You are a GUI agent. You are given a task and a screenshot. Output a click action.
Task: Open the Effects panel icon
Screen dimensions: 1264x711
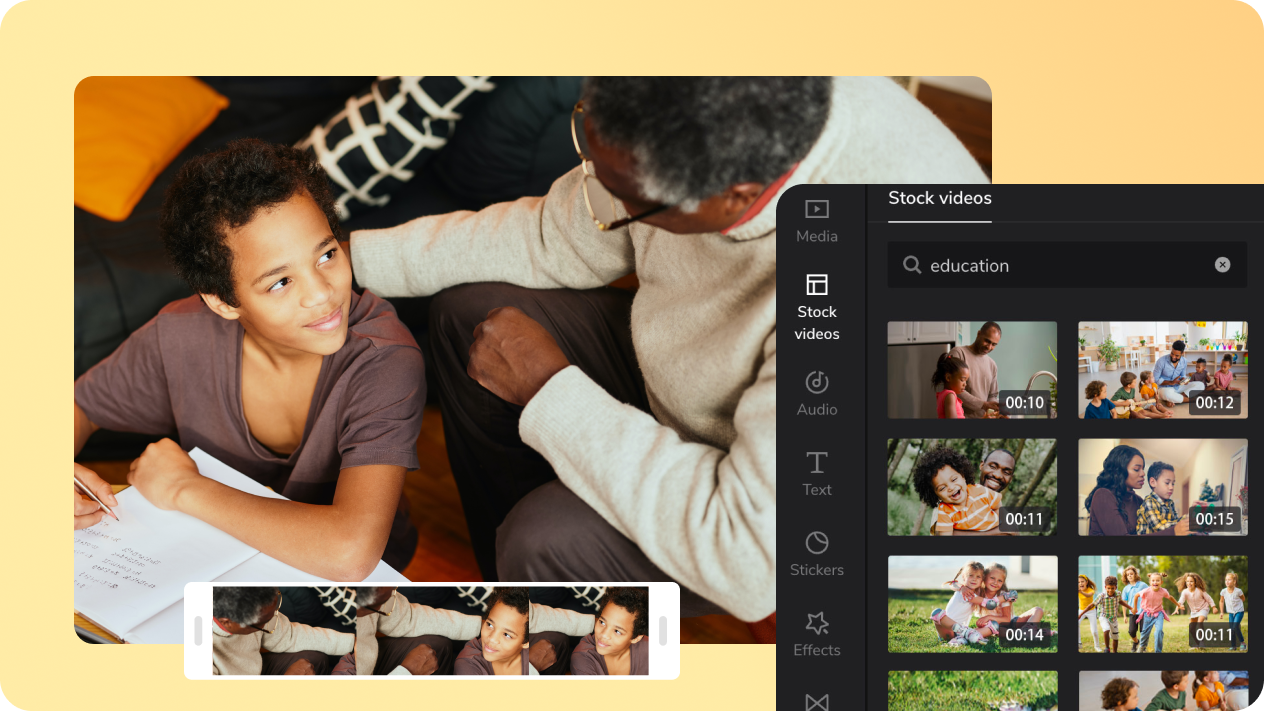(817, 623)
